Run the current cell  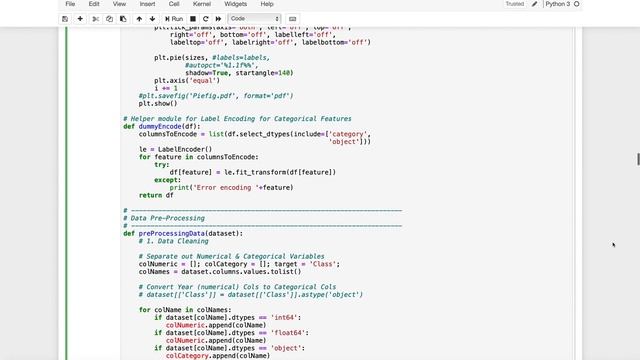pos(174,19)
